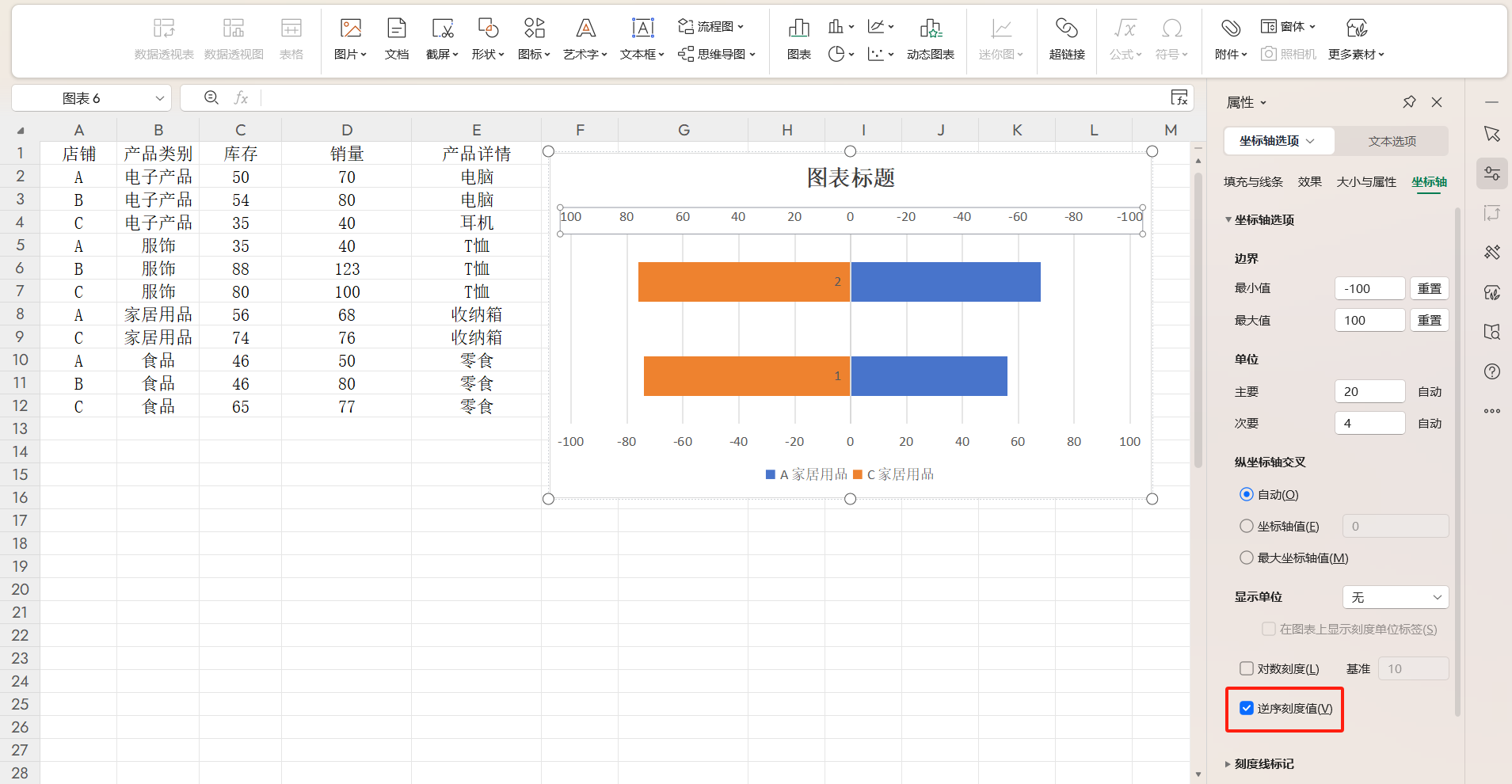
Task: Click the 窗体 form control icon
Action: click(x=1269, y=26)
